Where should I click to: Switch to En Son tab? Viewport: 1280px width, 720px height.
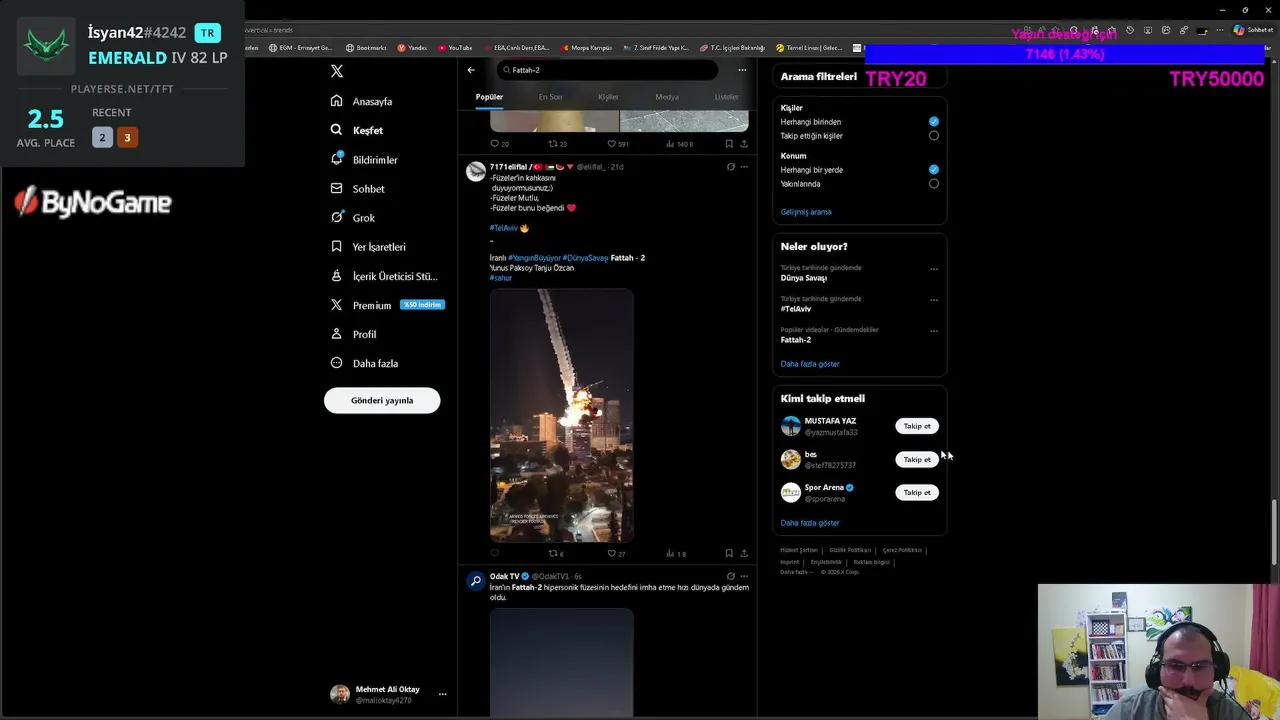(550, 97)
